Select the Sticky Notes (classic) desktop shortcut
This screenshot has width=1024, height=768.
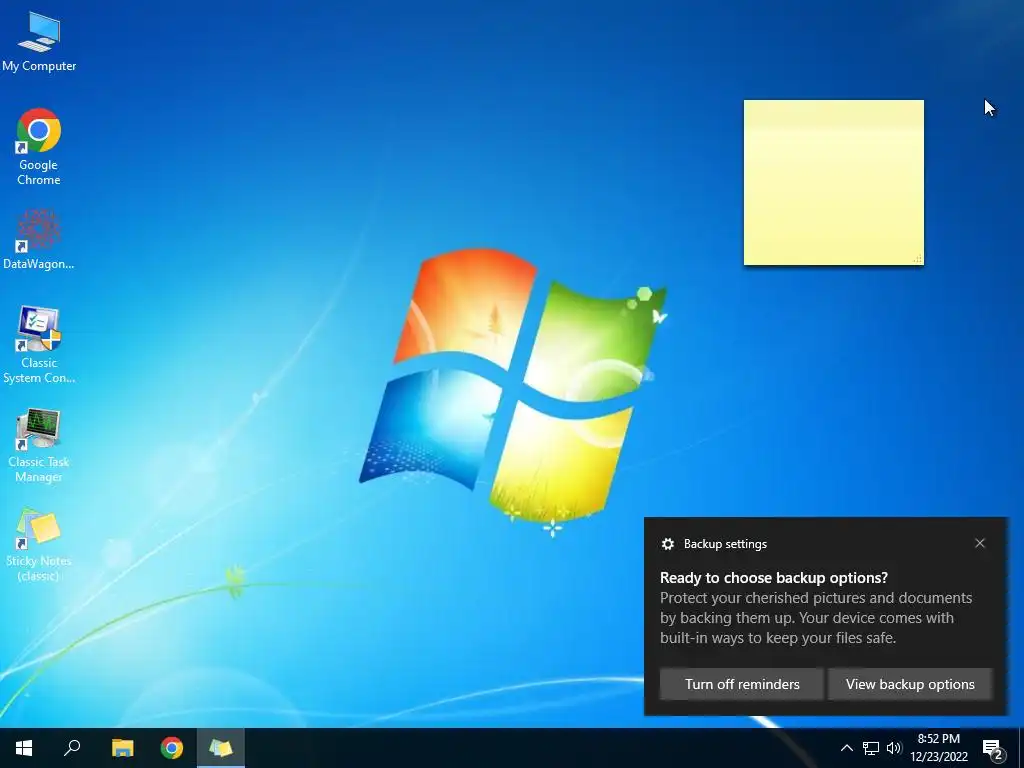click(x=39, y=545)
